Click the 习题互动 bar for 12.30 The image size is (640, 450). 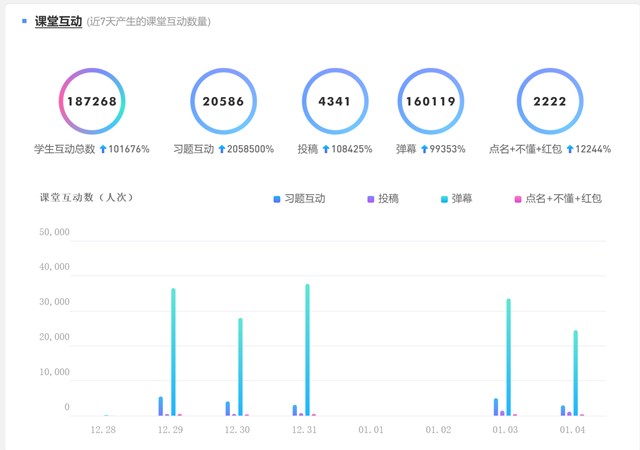[228, 409]
